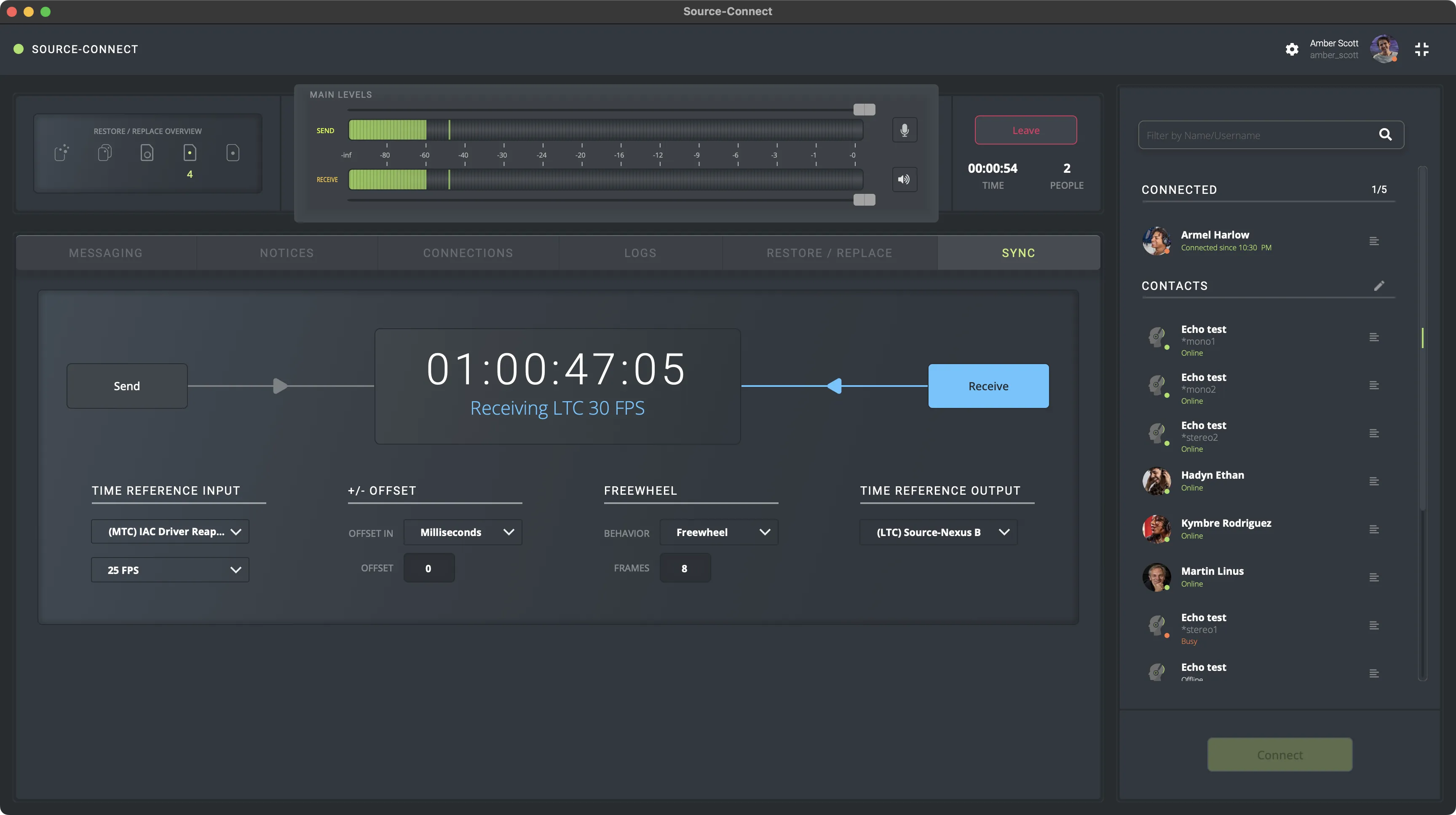Open the settings gear icon
This screenshot has width=1456, height=815.
click(x=1292, y=49)
